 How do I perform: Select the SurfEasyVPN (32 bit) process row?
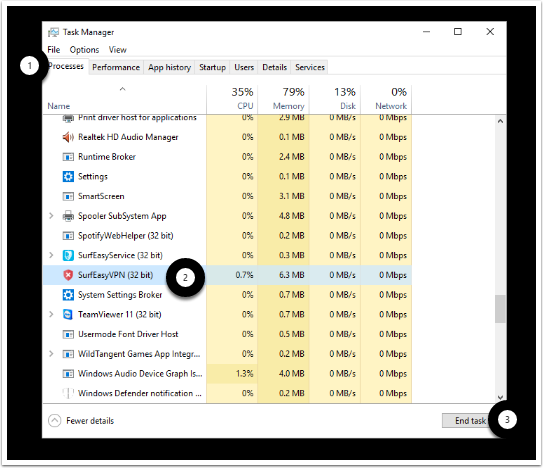tap(227, 275)
